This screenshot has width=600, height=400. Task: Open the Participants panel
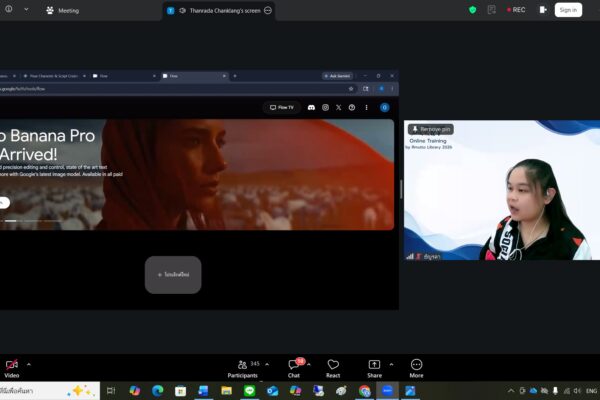point(242,368)
